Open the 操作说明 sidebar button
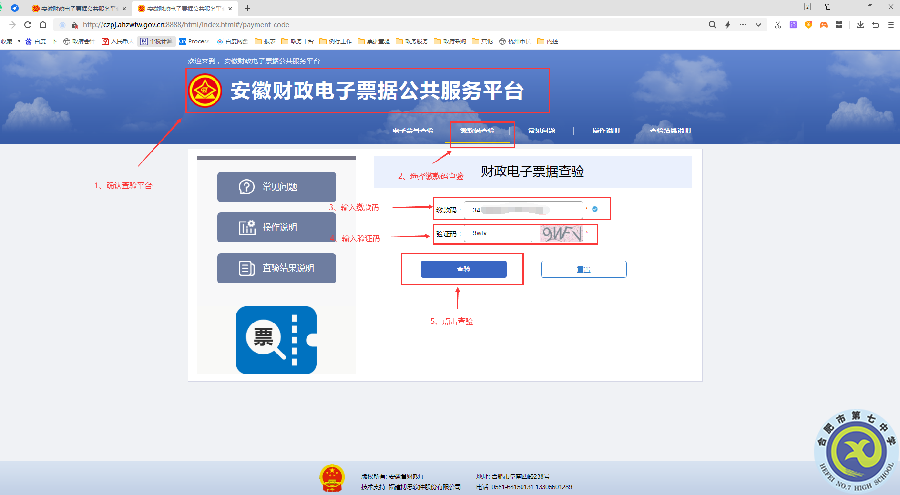The height and width of the screenshot is (495, 900). (276, 227)
